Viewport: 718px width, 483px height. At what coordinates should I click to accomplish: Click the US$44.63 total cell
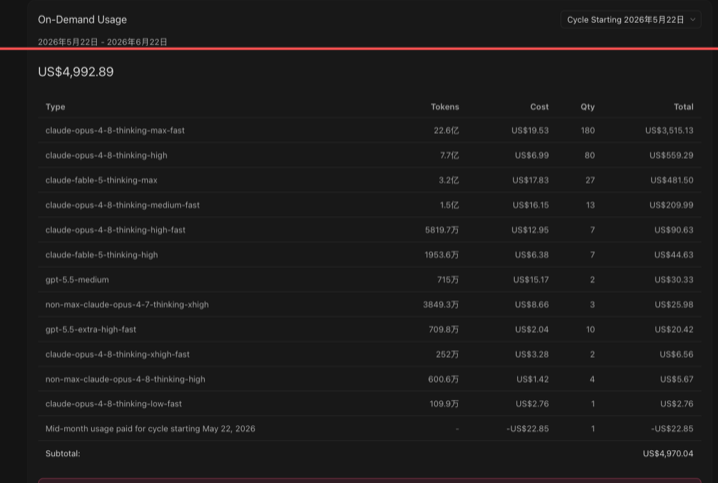pos(674,255)
